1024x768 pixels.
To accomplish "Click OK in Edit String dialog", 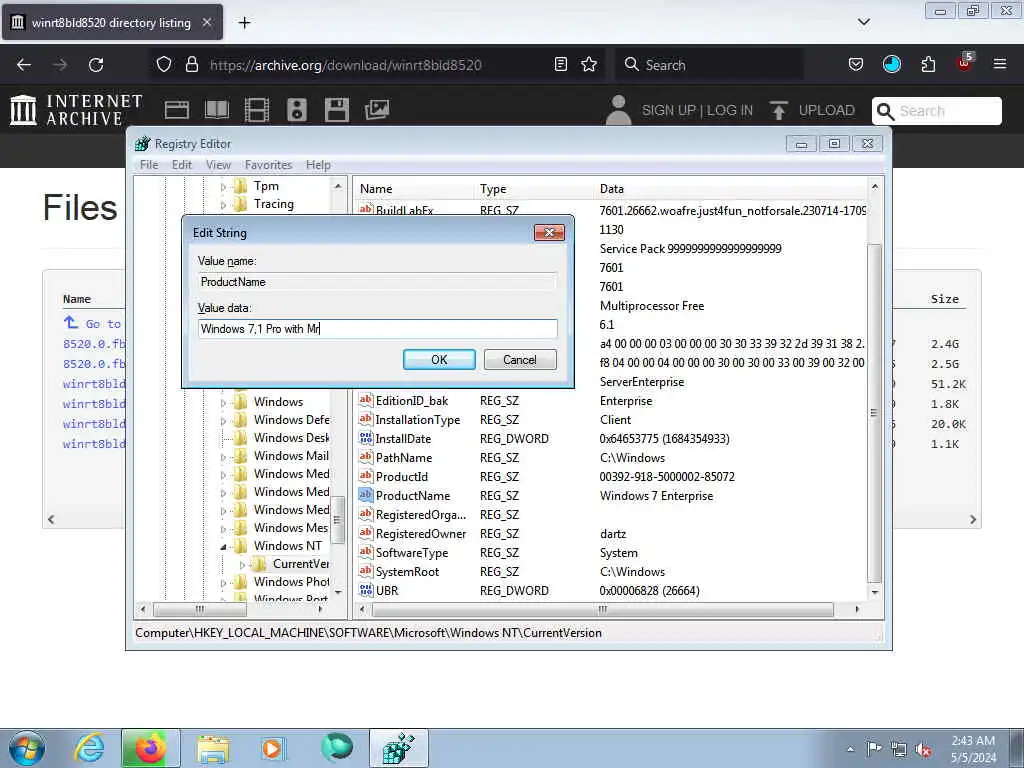I will coord(439,360).
